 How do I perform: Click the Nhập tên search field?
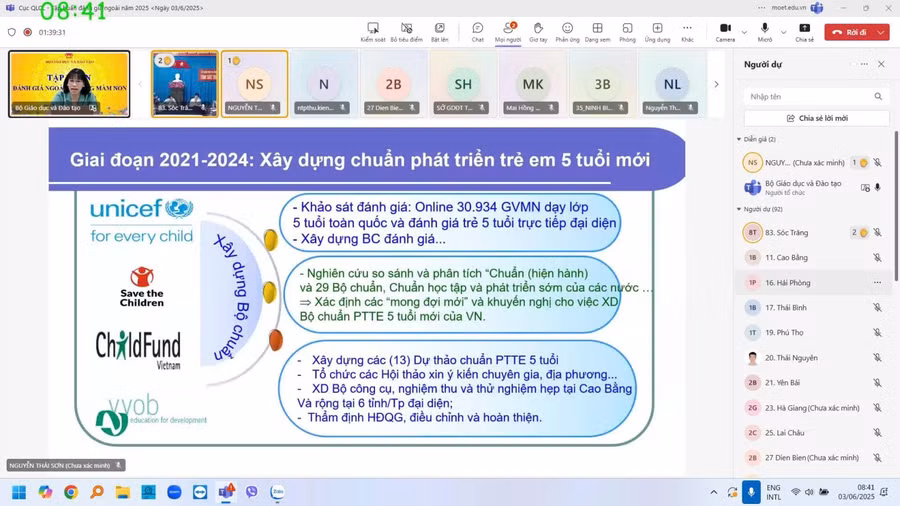pos(808,97)
